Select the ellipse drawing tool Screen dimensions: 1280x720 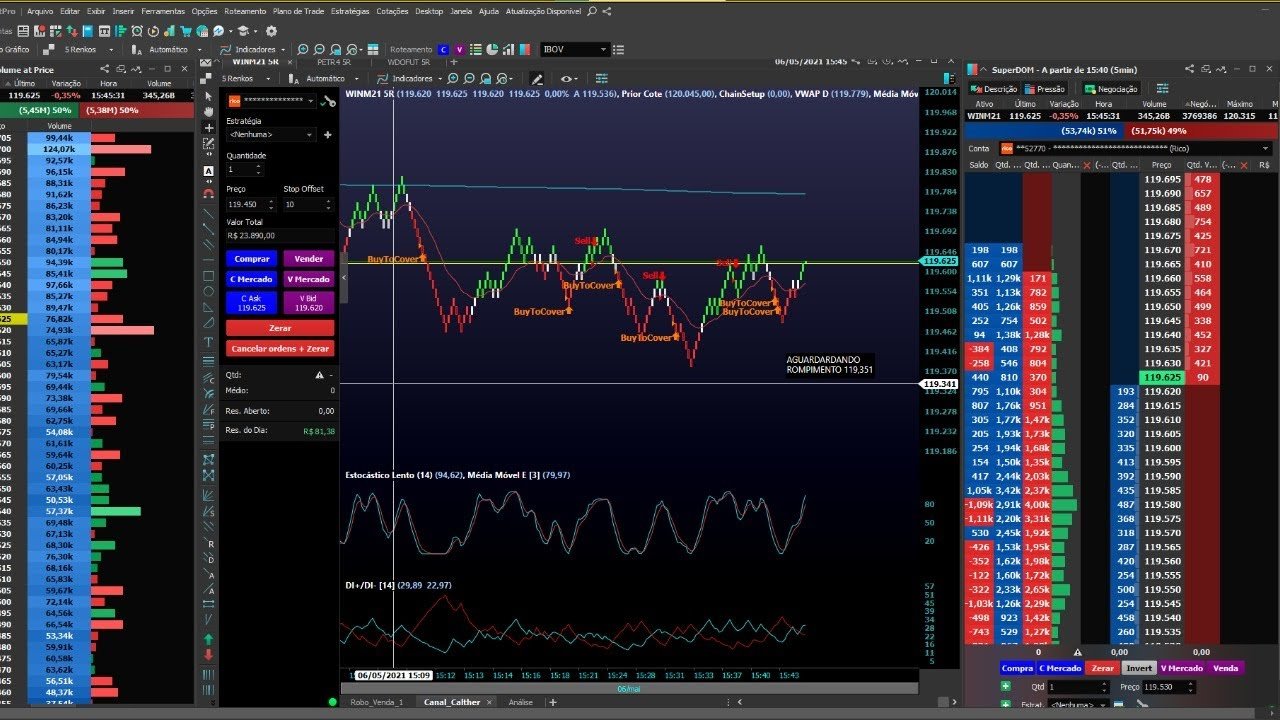pos(209,293)
